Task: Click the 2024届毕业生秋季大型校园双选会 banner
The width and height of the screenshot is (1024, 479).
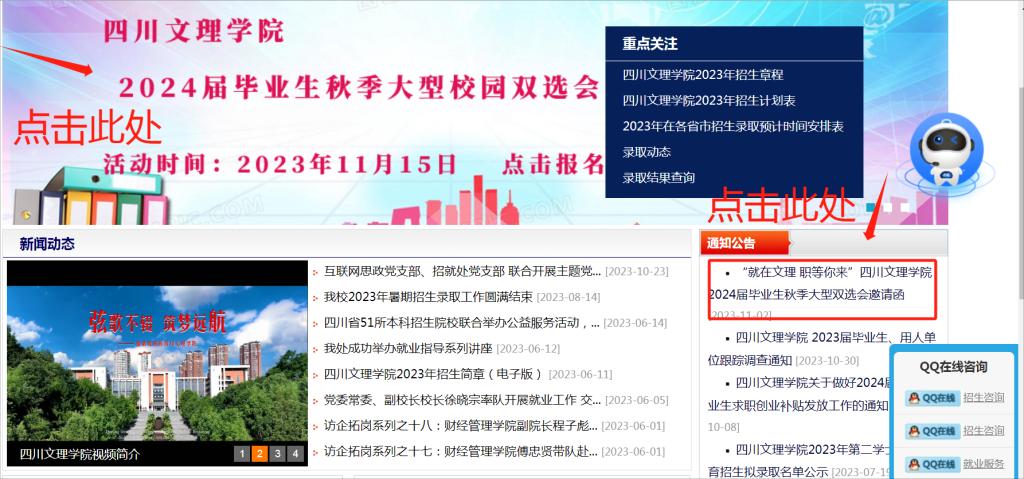Action: pyautogui.click(x=359, y=86)
